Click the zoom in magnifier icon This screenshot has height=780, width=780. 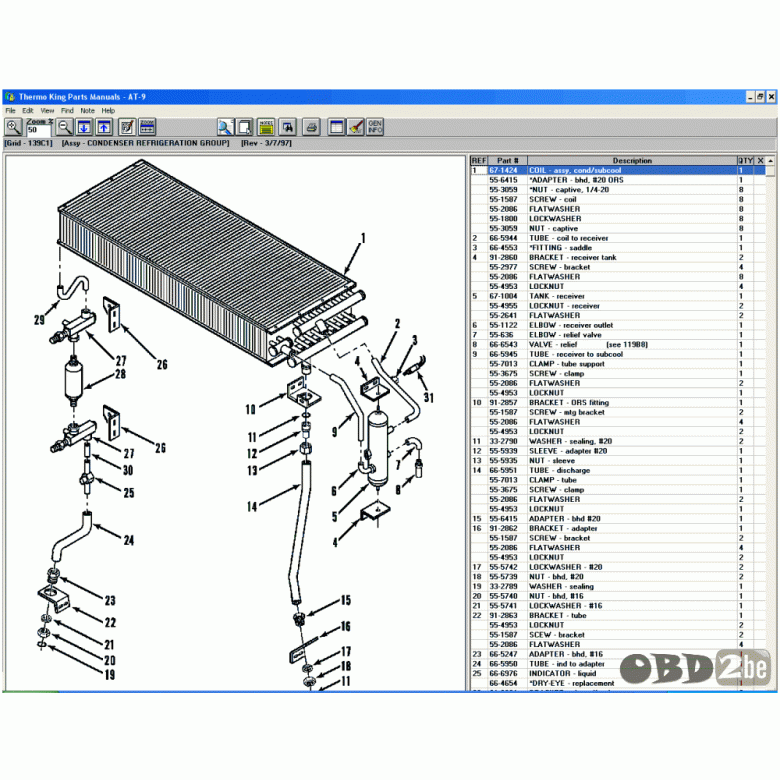coord(13,127)
